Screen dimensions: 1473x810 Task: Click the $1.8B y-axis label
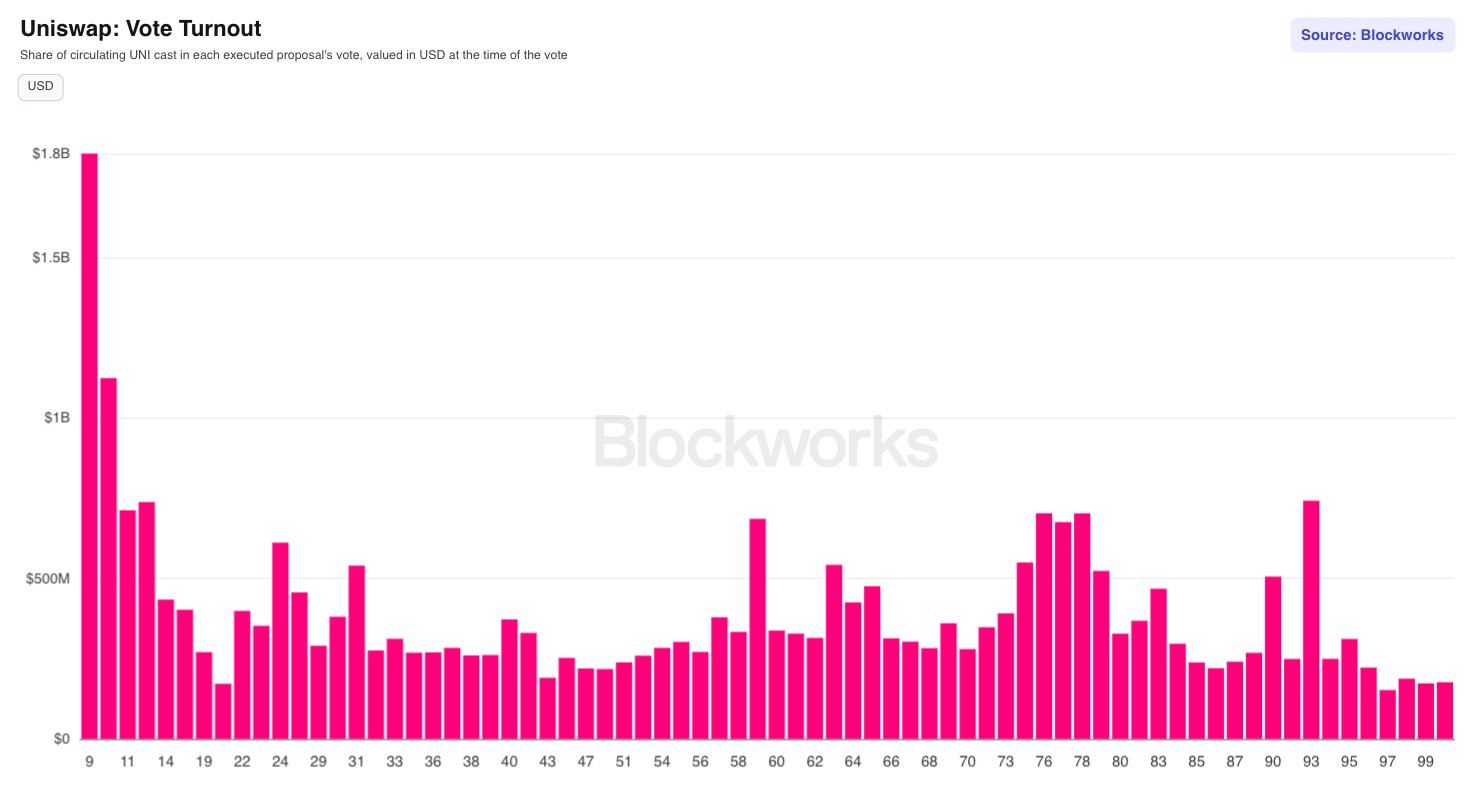coord(51,154)
